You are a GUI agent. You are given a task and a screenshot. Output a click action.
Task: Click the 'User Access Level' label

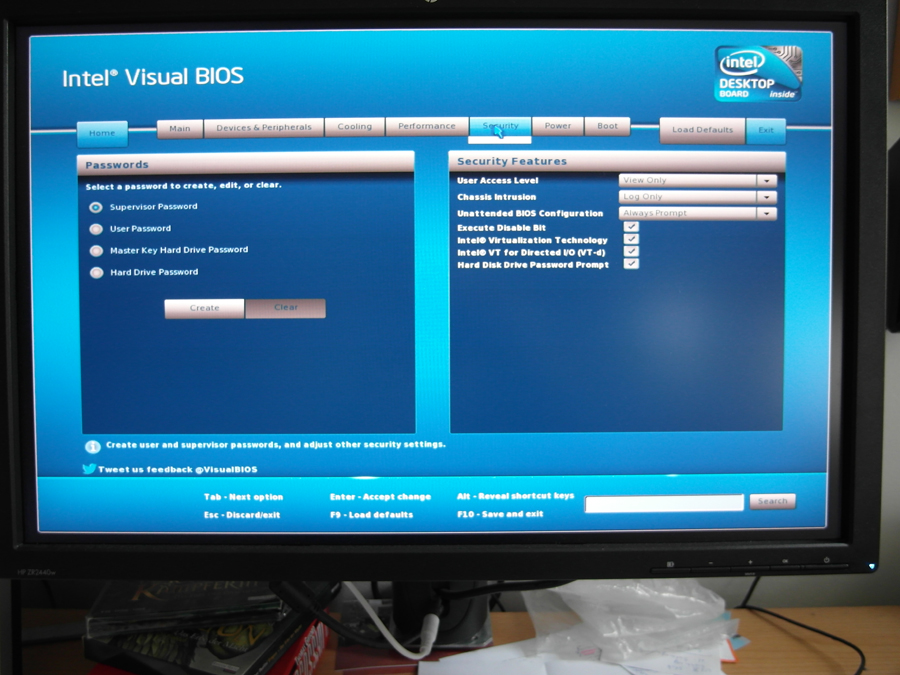pos(498,180)
